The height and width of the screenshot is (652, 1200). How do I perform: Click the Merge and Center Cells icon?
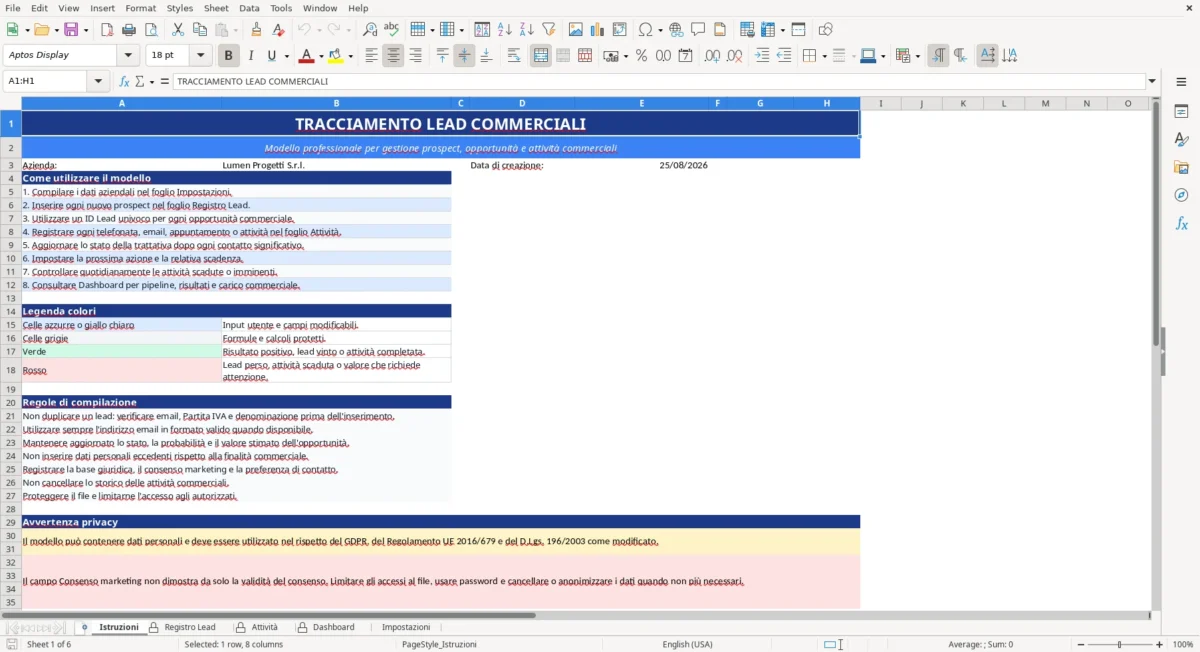click(x=541, y=56)
